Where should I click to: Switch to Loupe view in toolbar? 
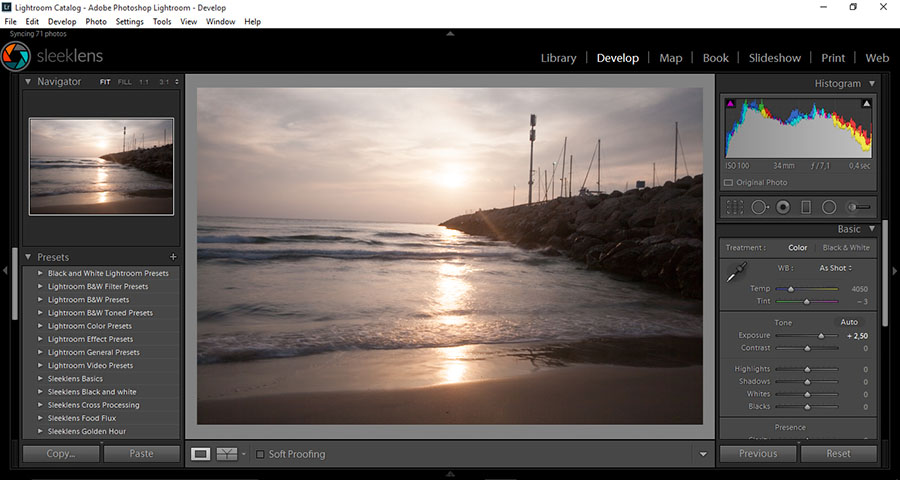pyautogui.click(x=201, y=454)
